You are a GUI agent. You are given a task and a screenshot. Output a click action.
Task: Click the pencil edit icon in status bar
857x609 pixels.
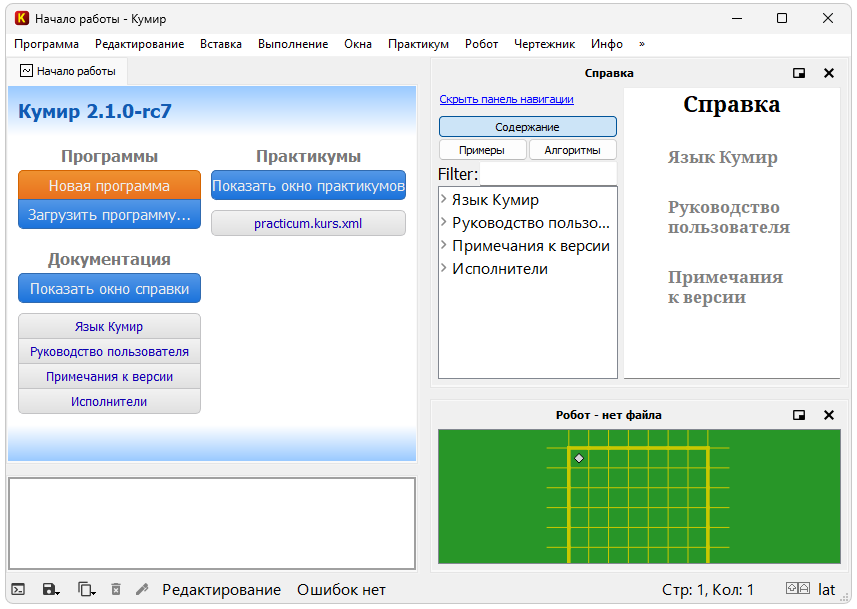tap(142, 589)
